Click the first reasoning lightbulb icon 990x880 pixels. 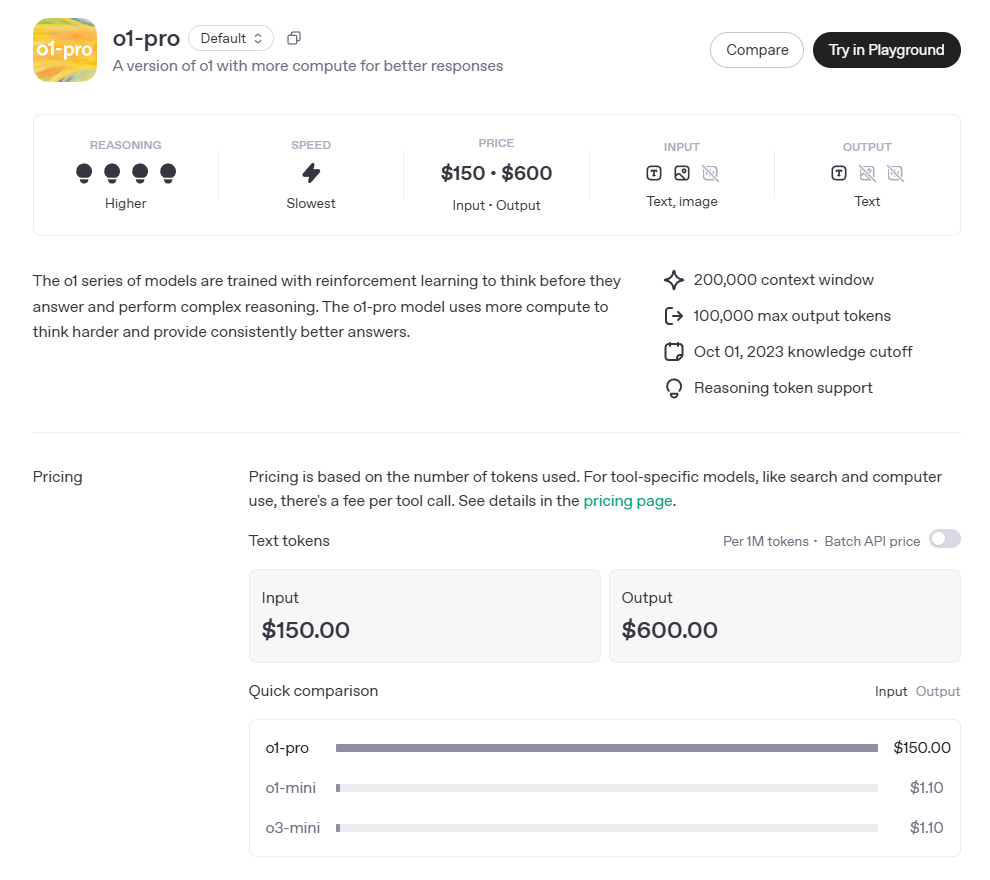(x=84, y=173)
